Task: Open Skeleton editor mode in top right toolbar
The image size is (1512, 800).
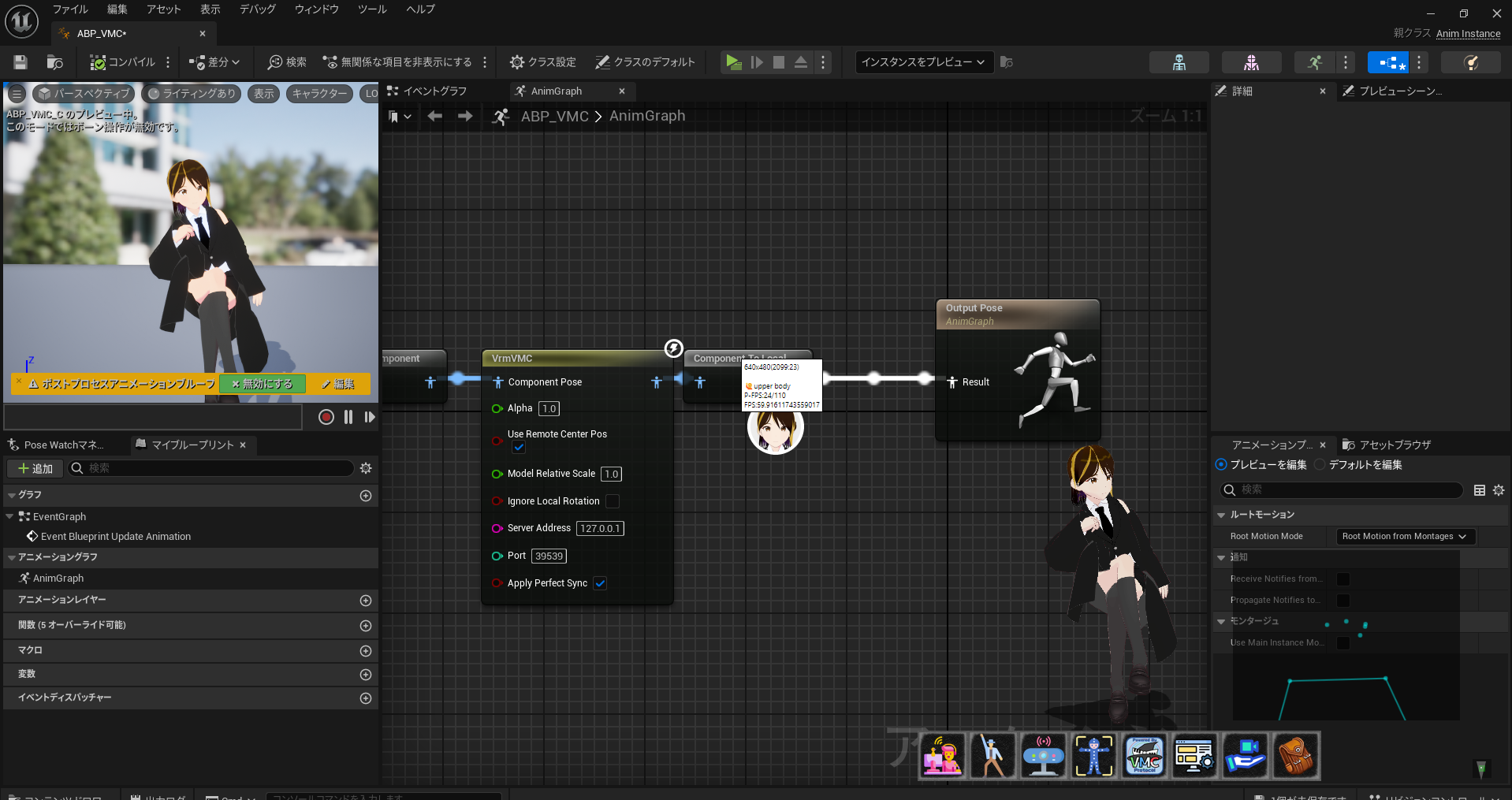Action: tap(1179, 61)
